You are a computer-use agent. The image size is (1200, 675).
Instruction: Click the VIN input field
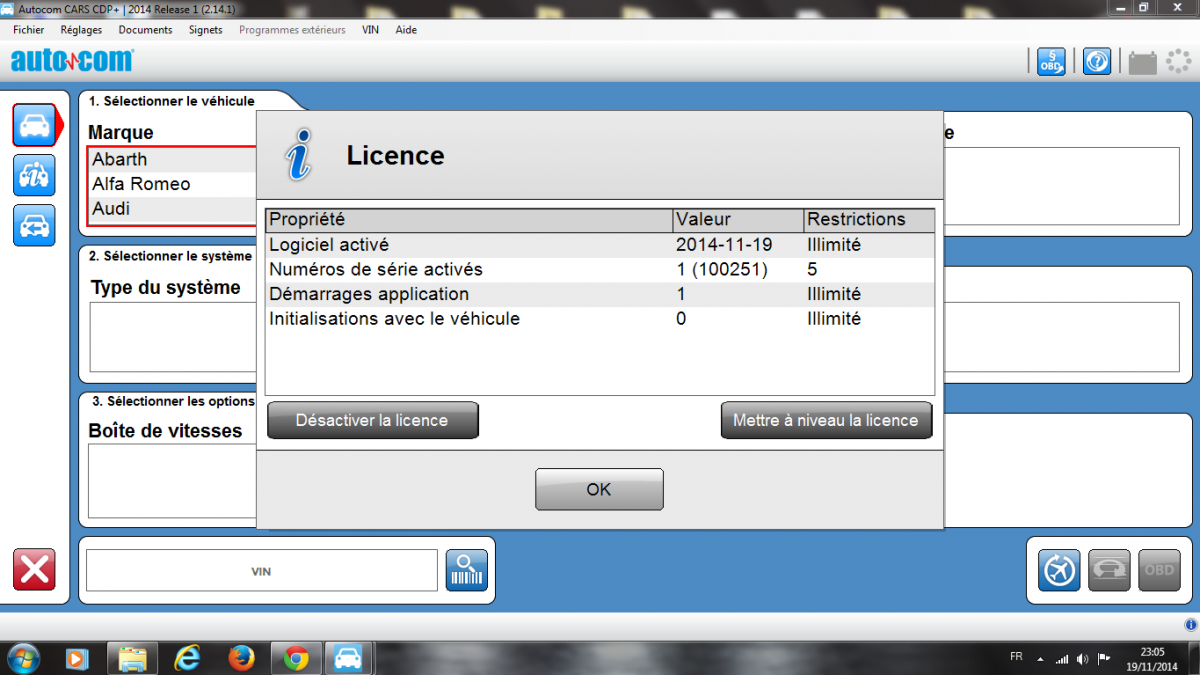[x=262, y=570]
